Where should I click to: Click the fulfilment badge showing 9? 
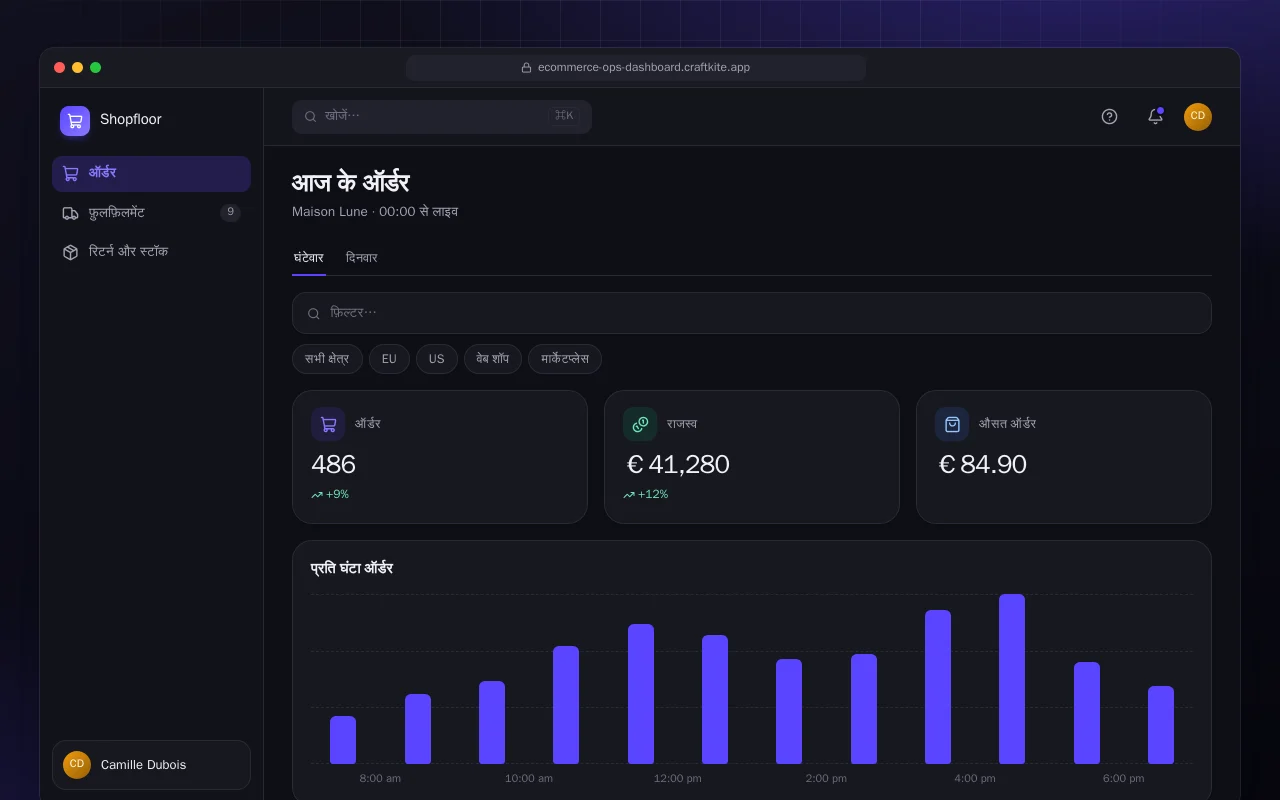point(230,212)
